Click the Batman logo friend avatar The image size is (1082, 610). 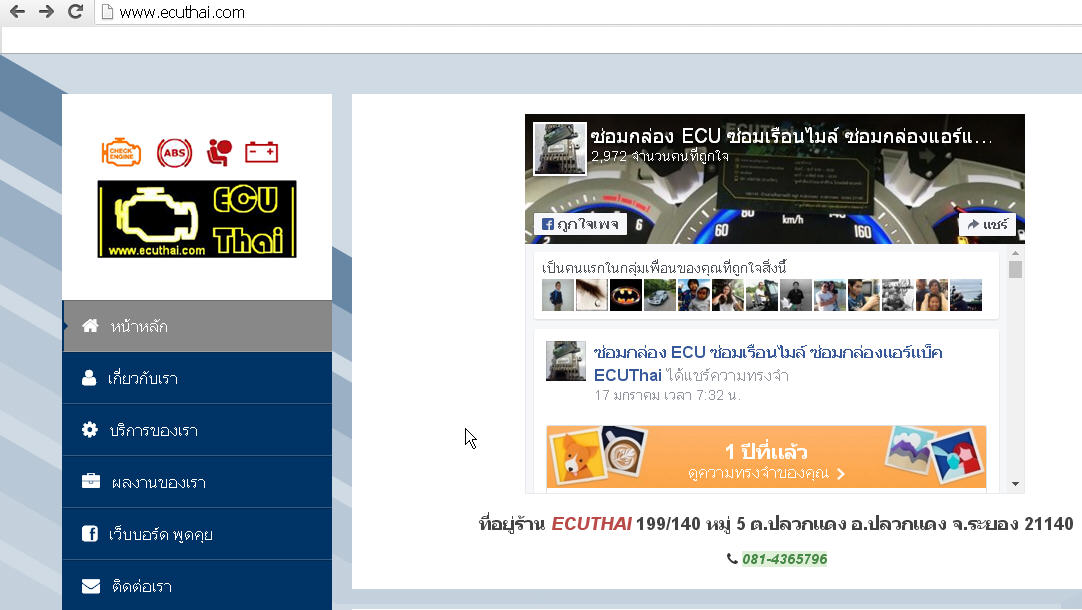tap(626, 295)
